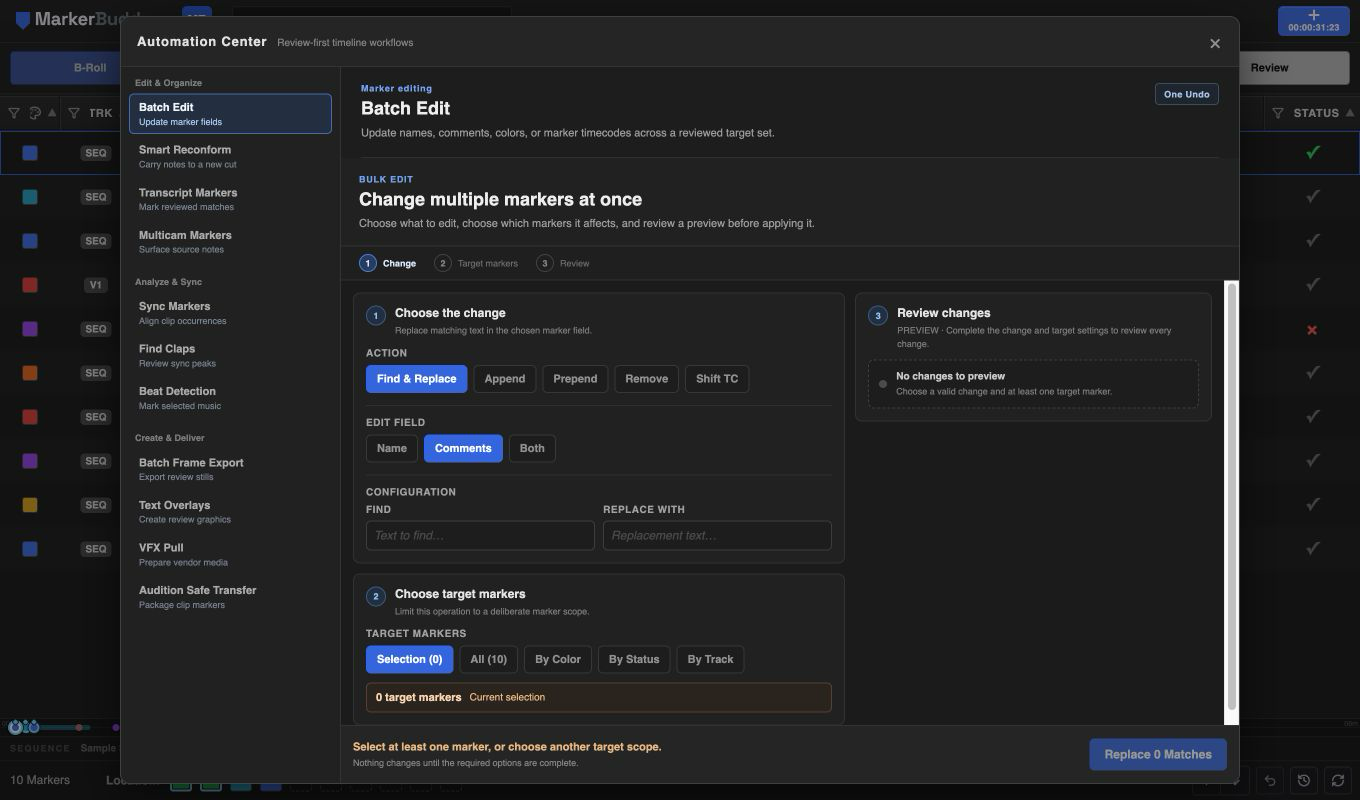Select Sync Markers in sidebar

(x=230, y=313)
